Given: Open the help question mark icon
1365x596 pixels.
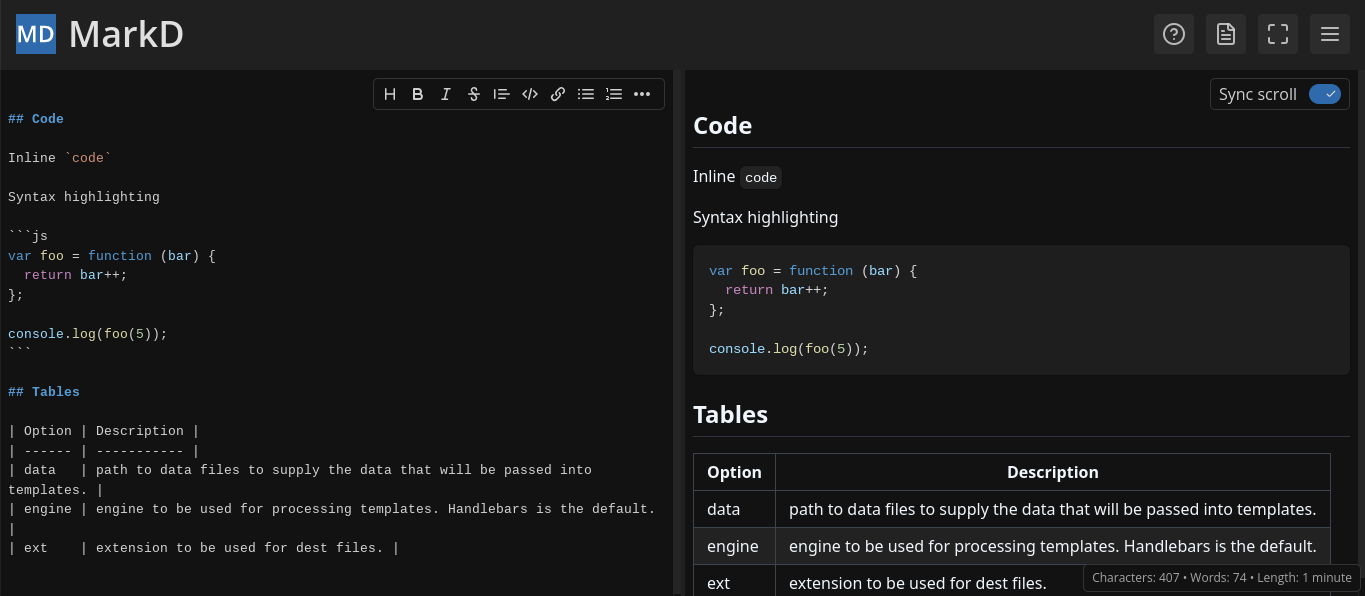Looking at the screenshot, I should pos(1174,34).
